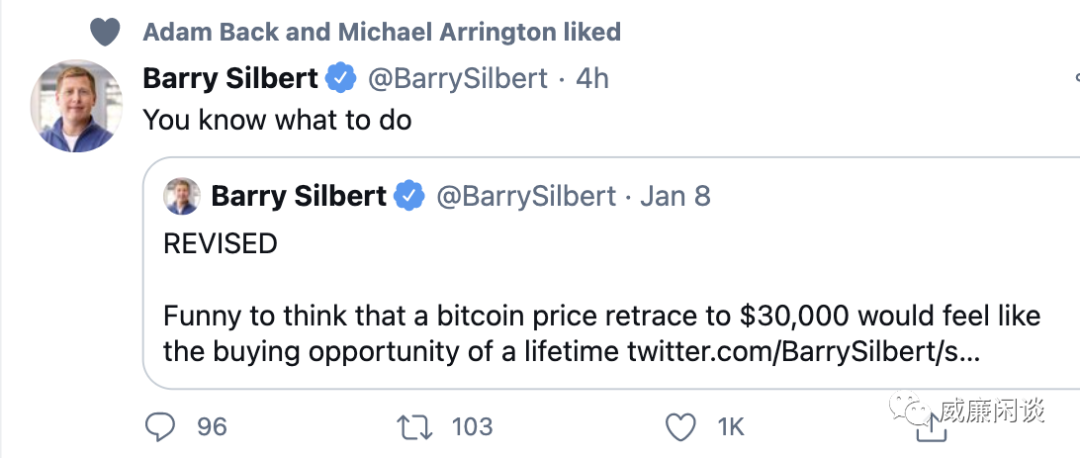This screenshot has width=1080, height=458.
Task: Like the tweet with the heart icon
Action: click(x=680, y=427)
